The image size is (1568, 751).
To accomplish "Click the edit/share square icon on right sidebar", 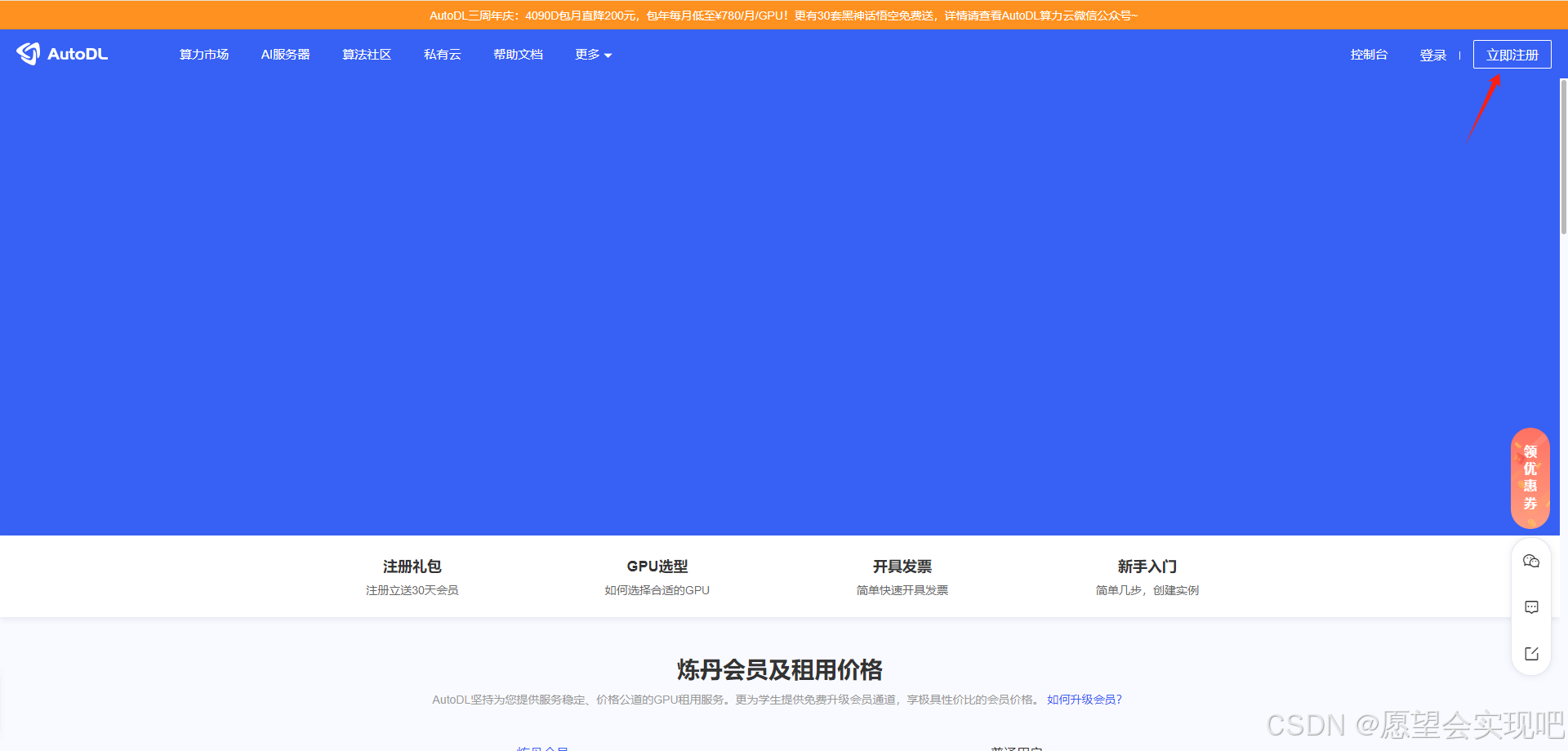I will [1531, 654].
